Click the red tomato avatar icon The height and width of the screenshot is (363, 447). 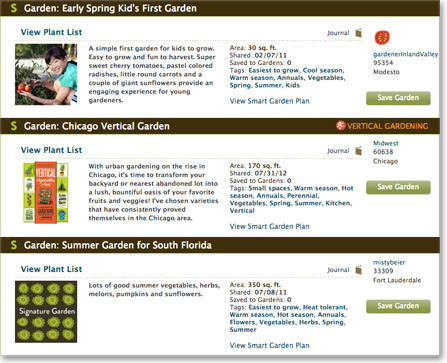382,38
